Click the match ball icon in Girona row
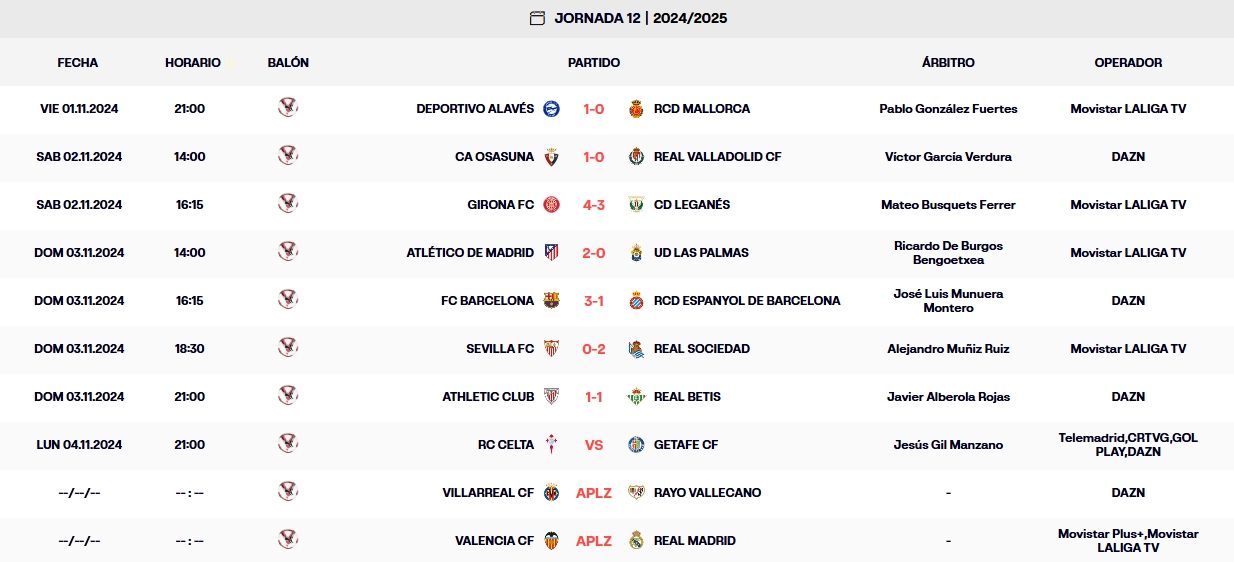Screen dimensions: 1234x562 pos(288,204)
